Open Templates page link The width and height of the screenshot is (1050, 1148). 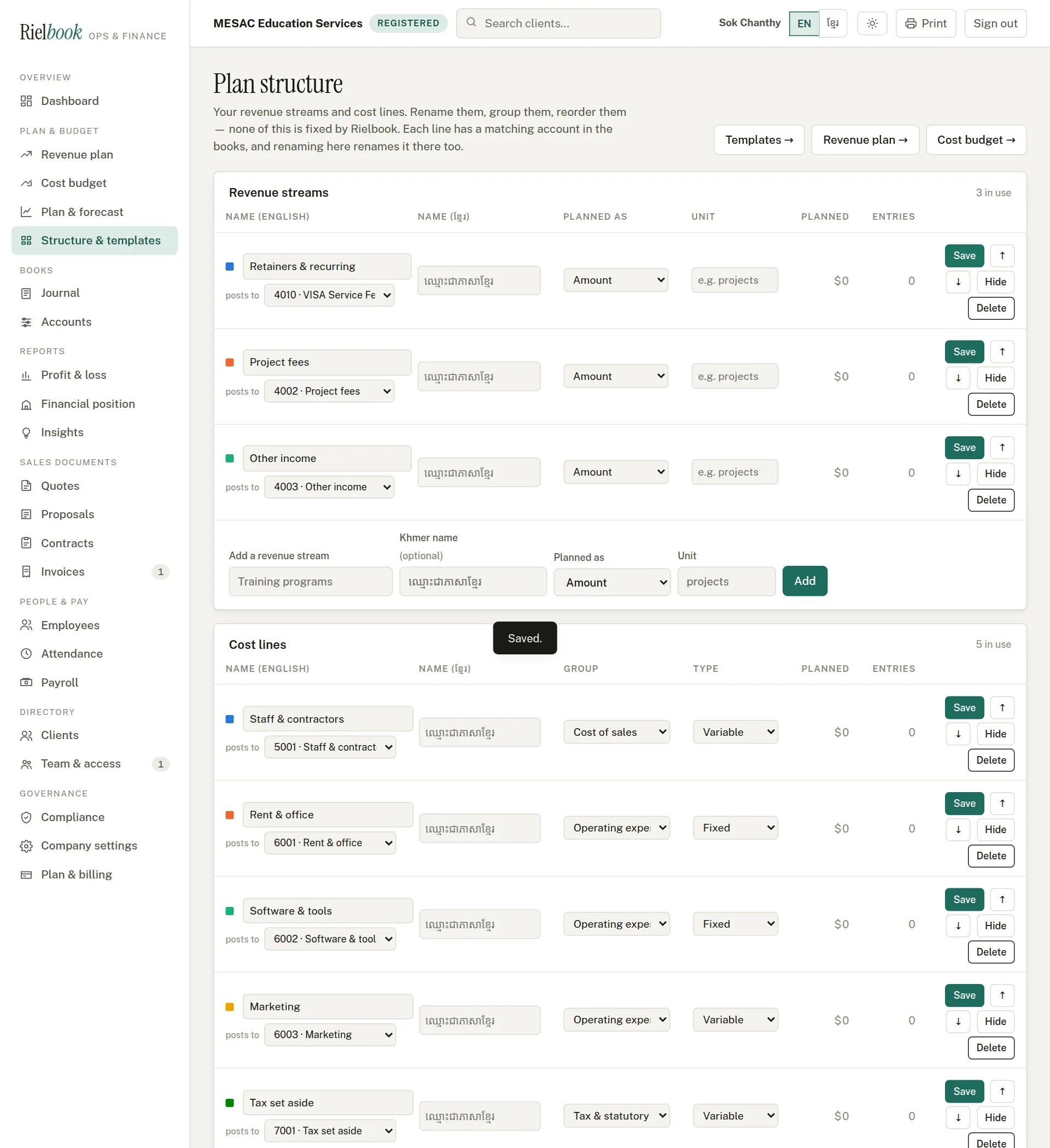(759, 140)
